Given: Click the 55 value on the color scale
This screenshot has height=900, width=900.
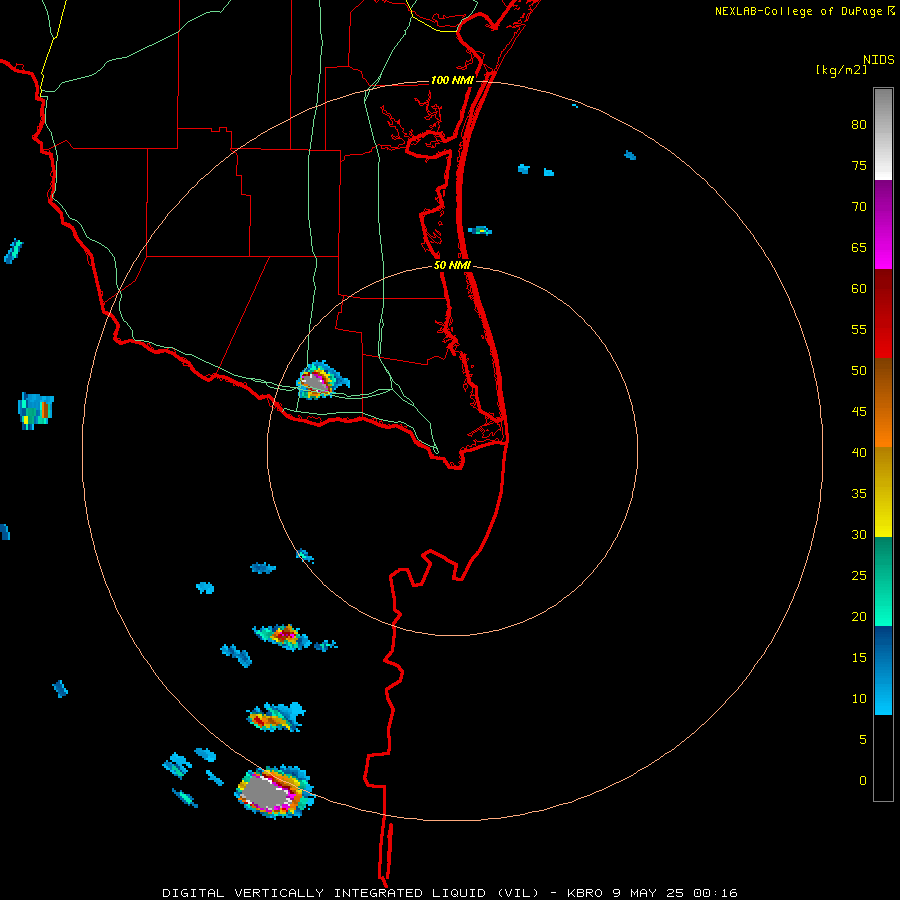Looking at the screenshot, I should point(859,330).
